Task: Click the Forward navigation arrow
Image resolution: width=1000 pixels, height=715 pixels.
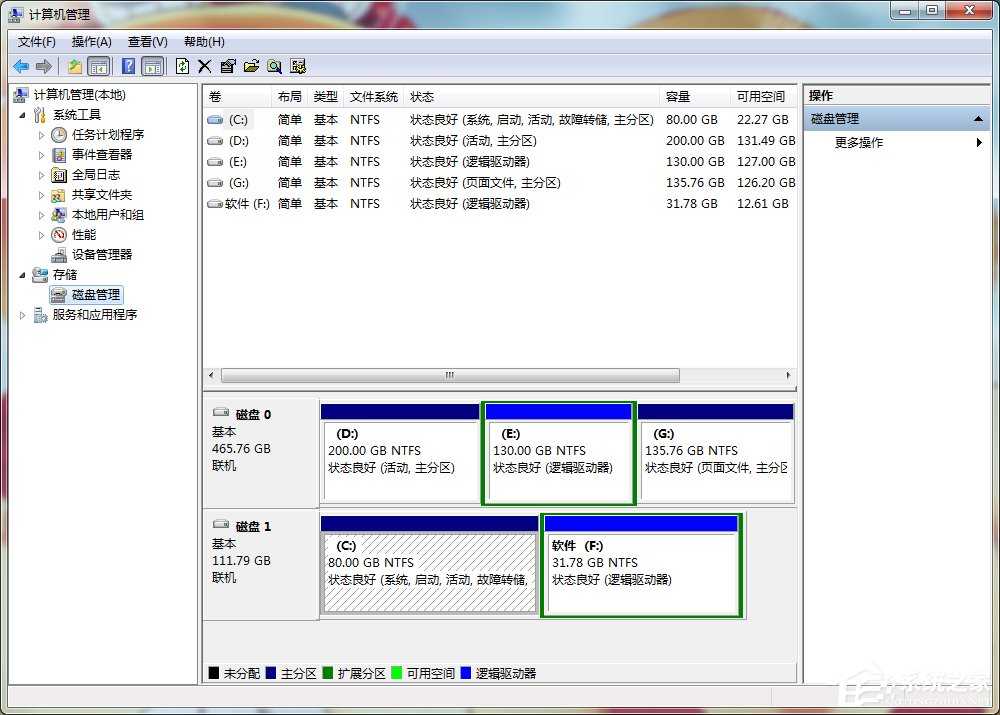Action: [x=42, y=66]
